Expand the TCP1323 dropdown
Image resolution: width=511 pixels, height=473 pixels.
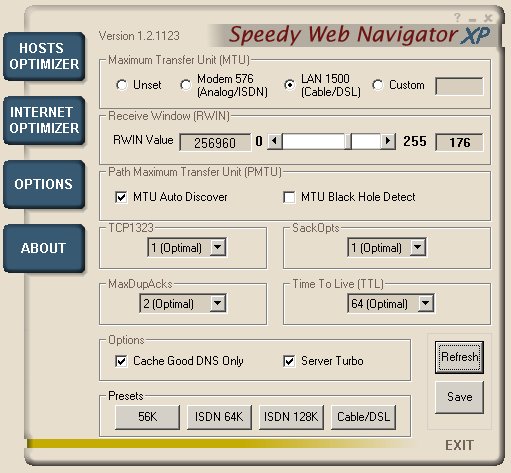click(x=218, y=247)
